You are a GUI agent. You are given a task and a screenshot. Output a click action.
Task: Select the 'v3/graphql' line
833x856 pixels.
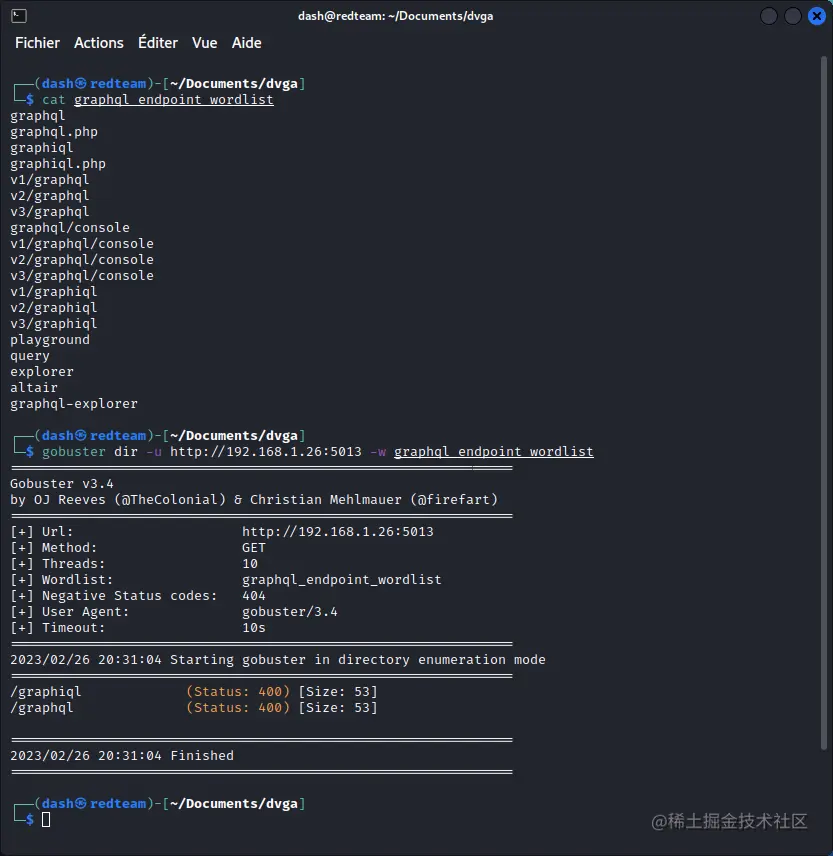click(50, 212)
